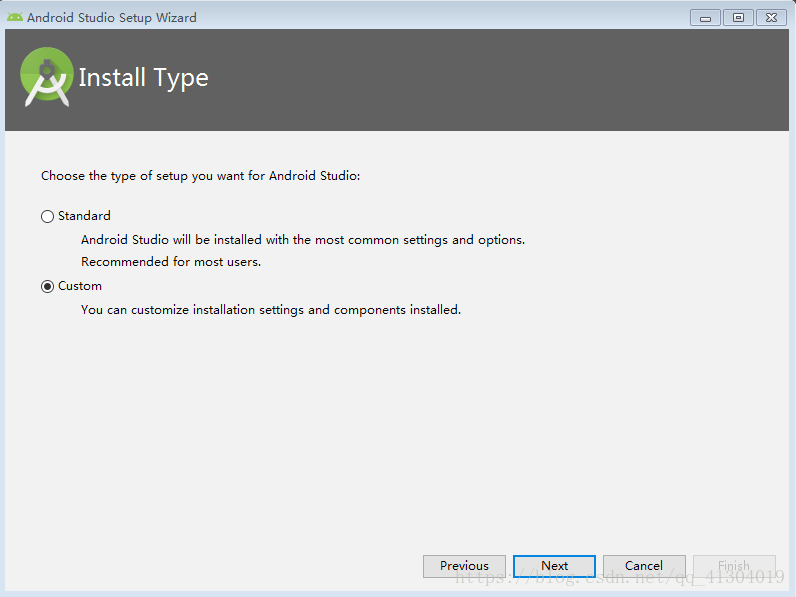Viewport: 796px width, 597px height.
Task: Click the Android icon in title bar
Action: coord(15,17)
